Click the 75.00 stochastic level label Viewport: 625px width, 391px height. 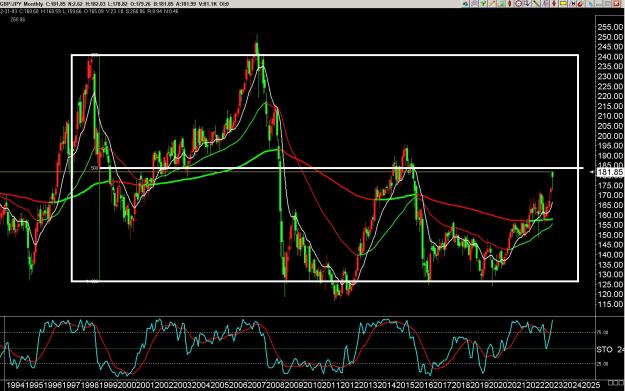[602, 332]
